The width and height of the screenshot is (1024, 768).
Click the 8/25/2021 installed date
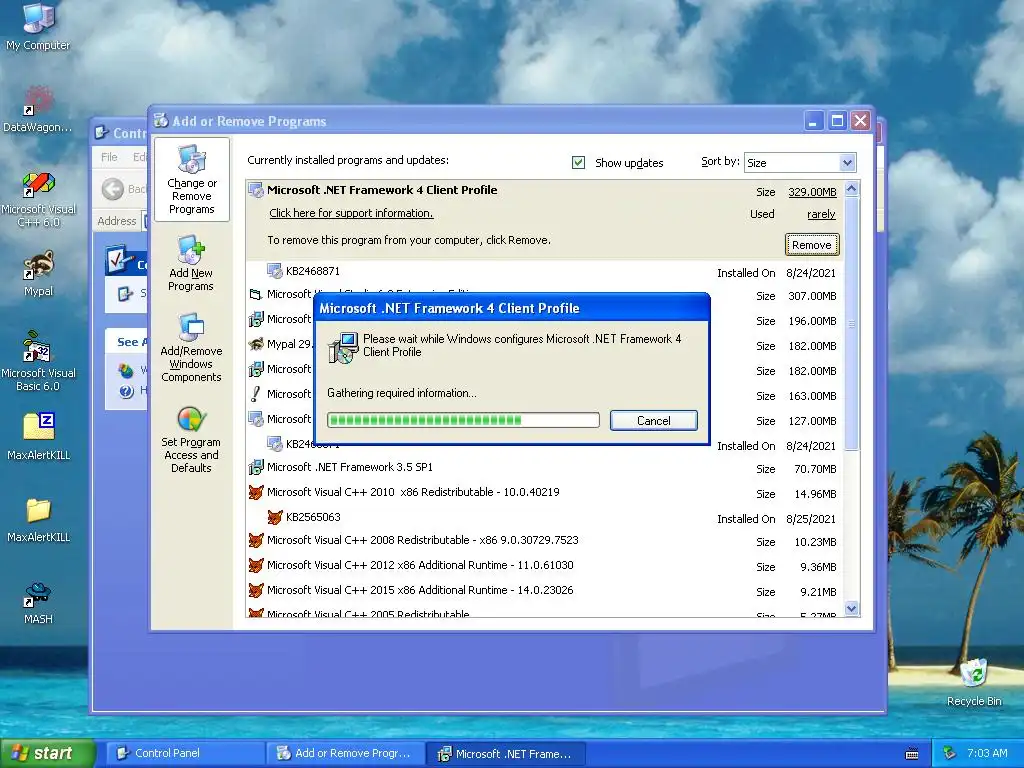pos(810,519)
